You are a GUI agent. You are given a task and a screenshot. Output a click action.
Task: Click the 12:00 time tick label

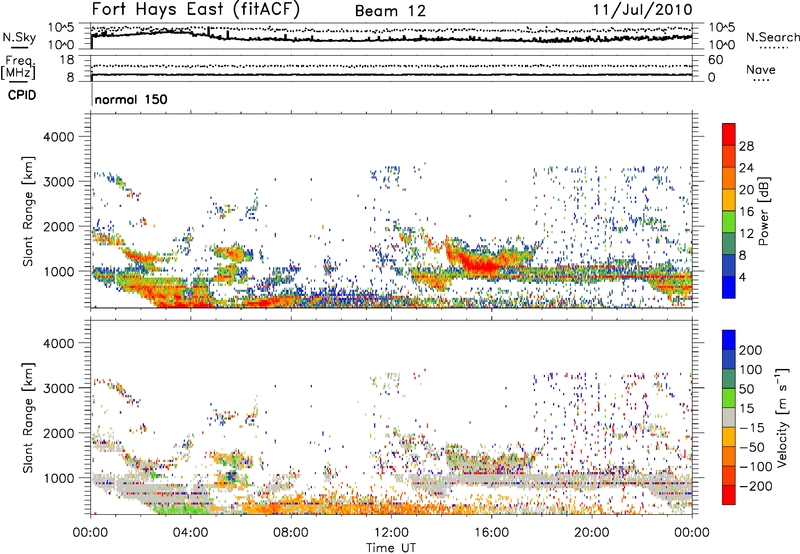click(391, 533)
